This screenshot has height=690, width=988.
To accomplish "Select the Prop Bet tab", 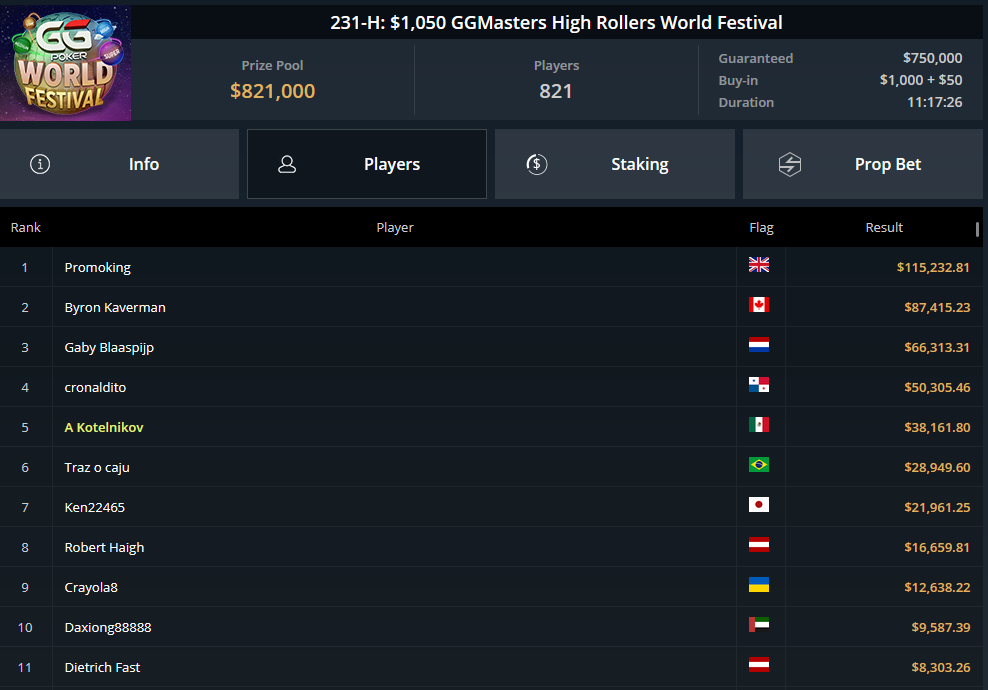I will click(862, 164).
